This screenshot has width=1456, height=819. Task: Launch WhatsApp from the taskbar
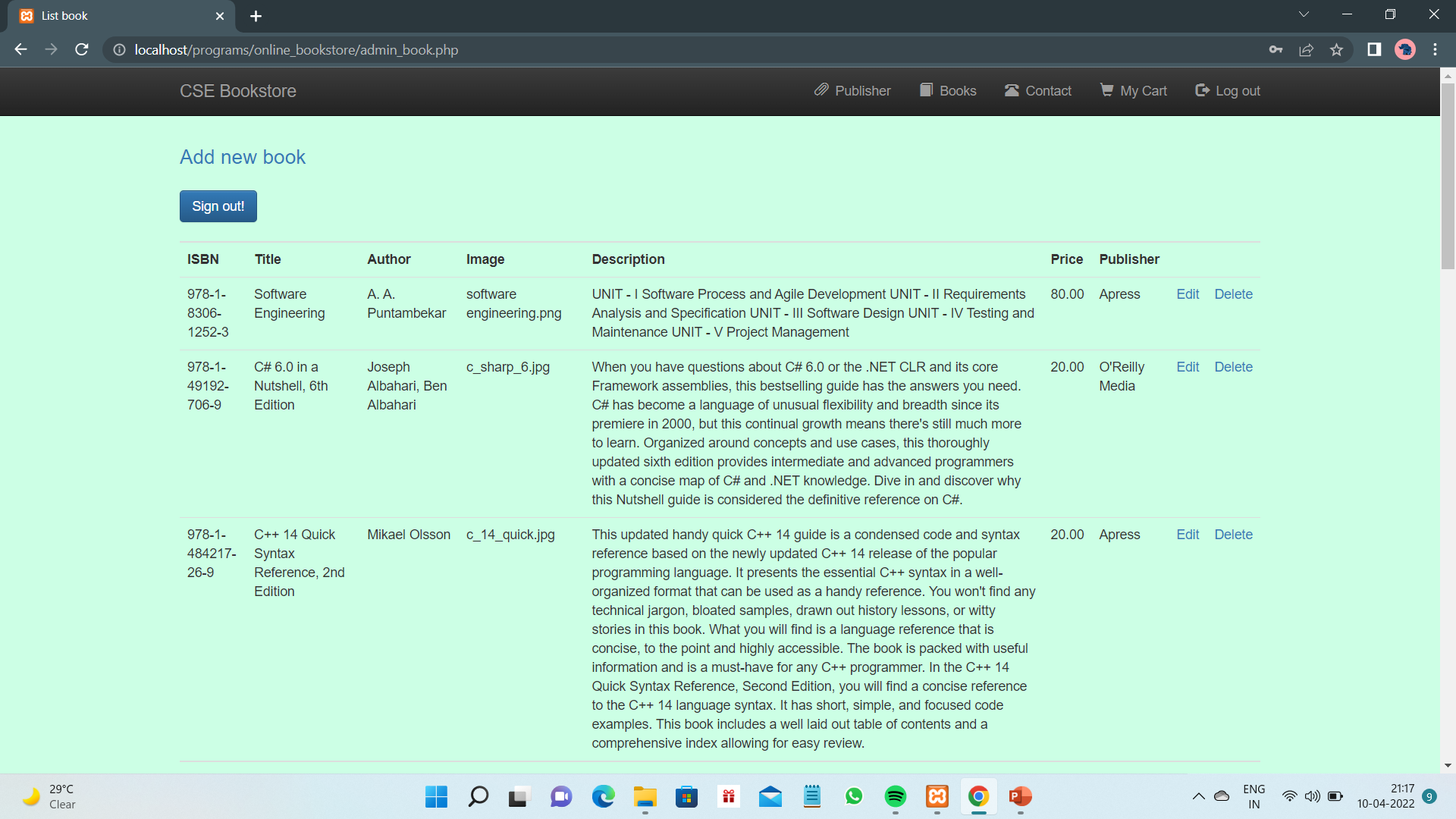(x=854, y=797)
